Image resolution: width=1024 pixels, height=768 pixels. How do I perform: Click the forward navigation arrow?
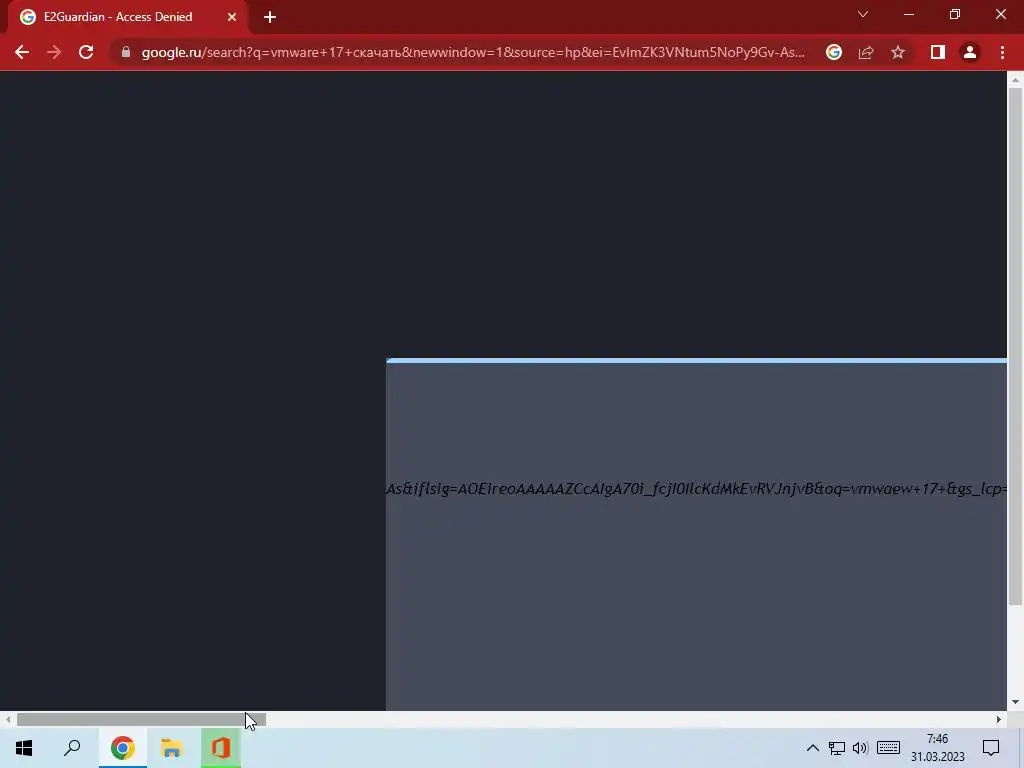point(54,52)
